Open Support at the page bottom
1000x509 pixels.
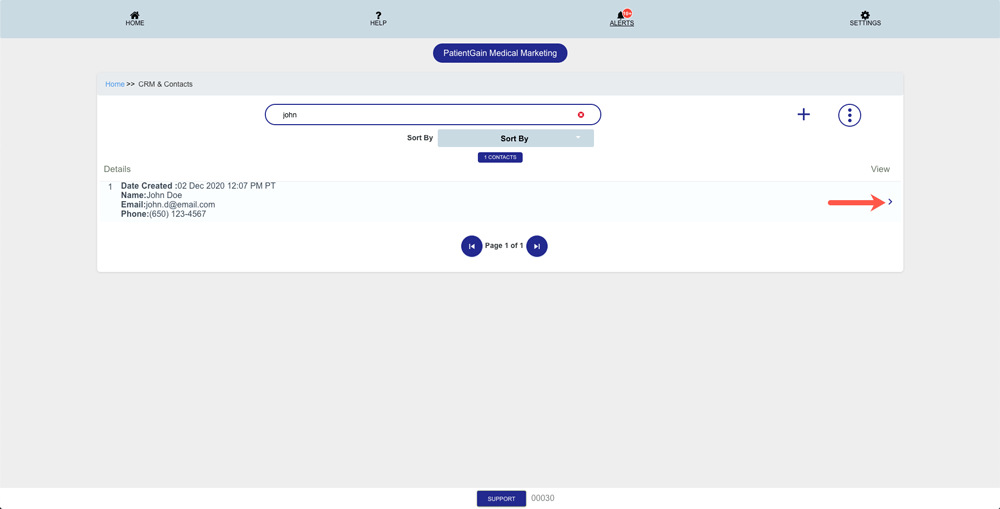point(501,499)
